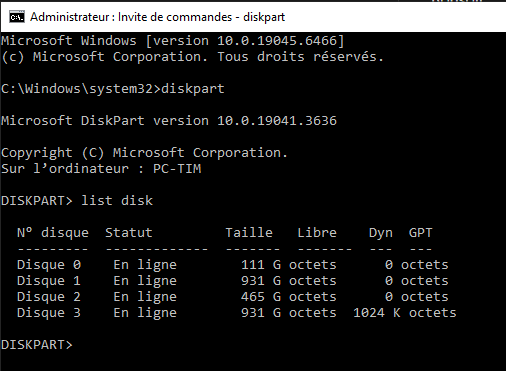Screen dimensions: 506x371
Task: Click the 'GPT' column header
Action: coord(420,233)
